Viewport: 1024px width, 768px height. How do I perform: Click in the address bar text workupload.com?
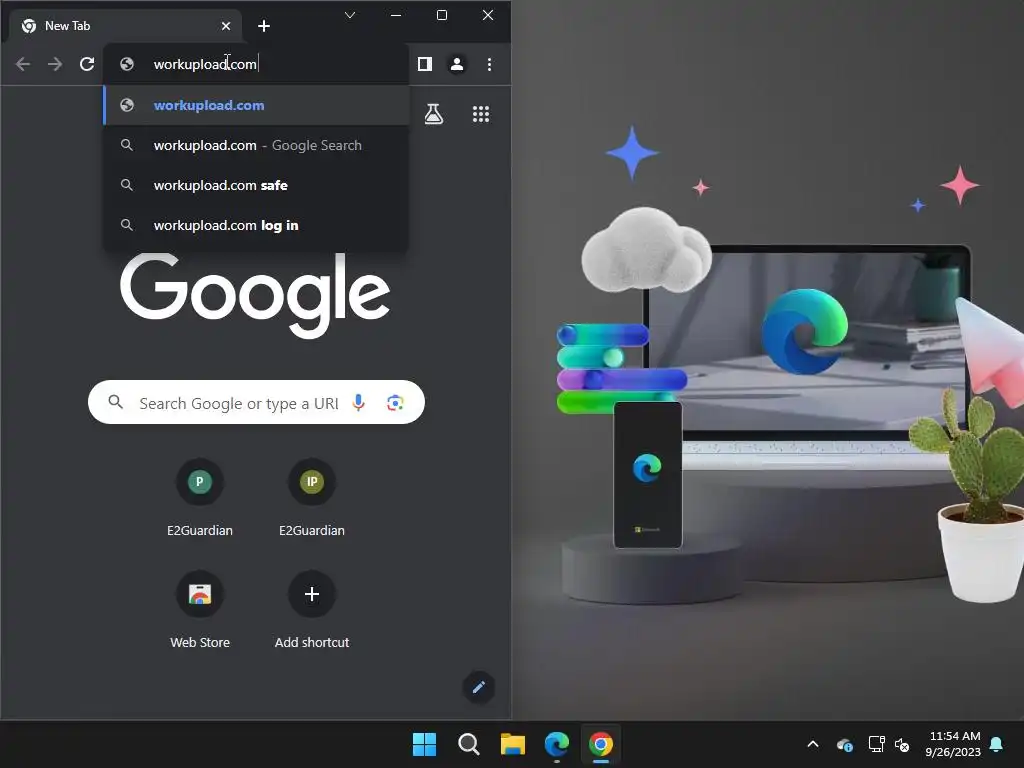pos(205,64)
